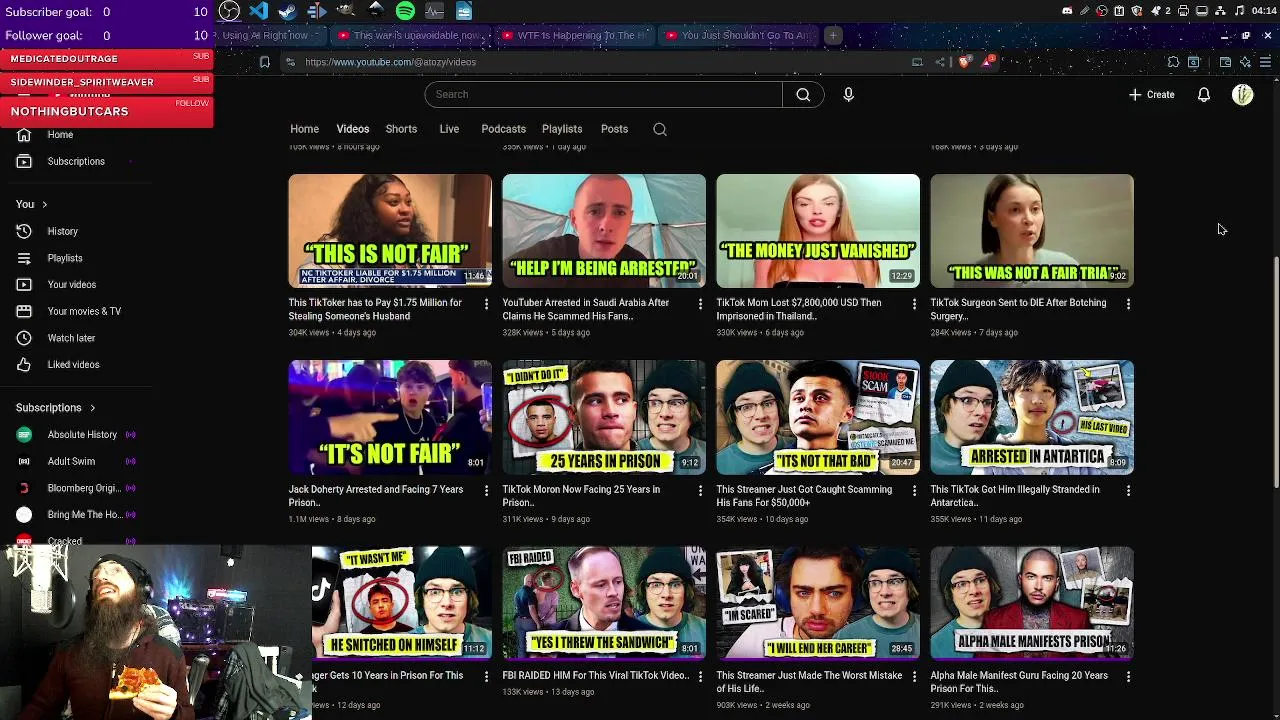Go to the channel Home tab
1280x720 pixels.
click(x=304, y=129)
